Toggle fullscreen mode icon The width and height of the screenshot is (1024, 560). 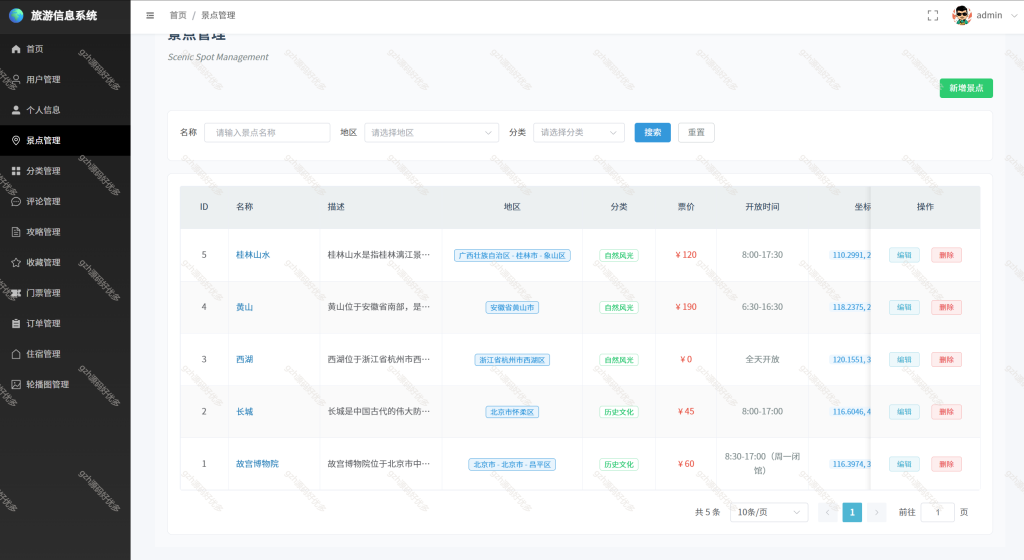click(x=933, y=15)
